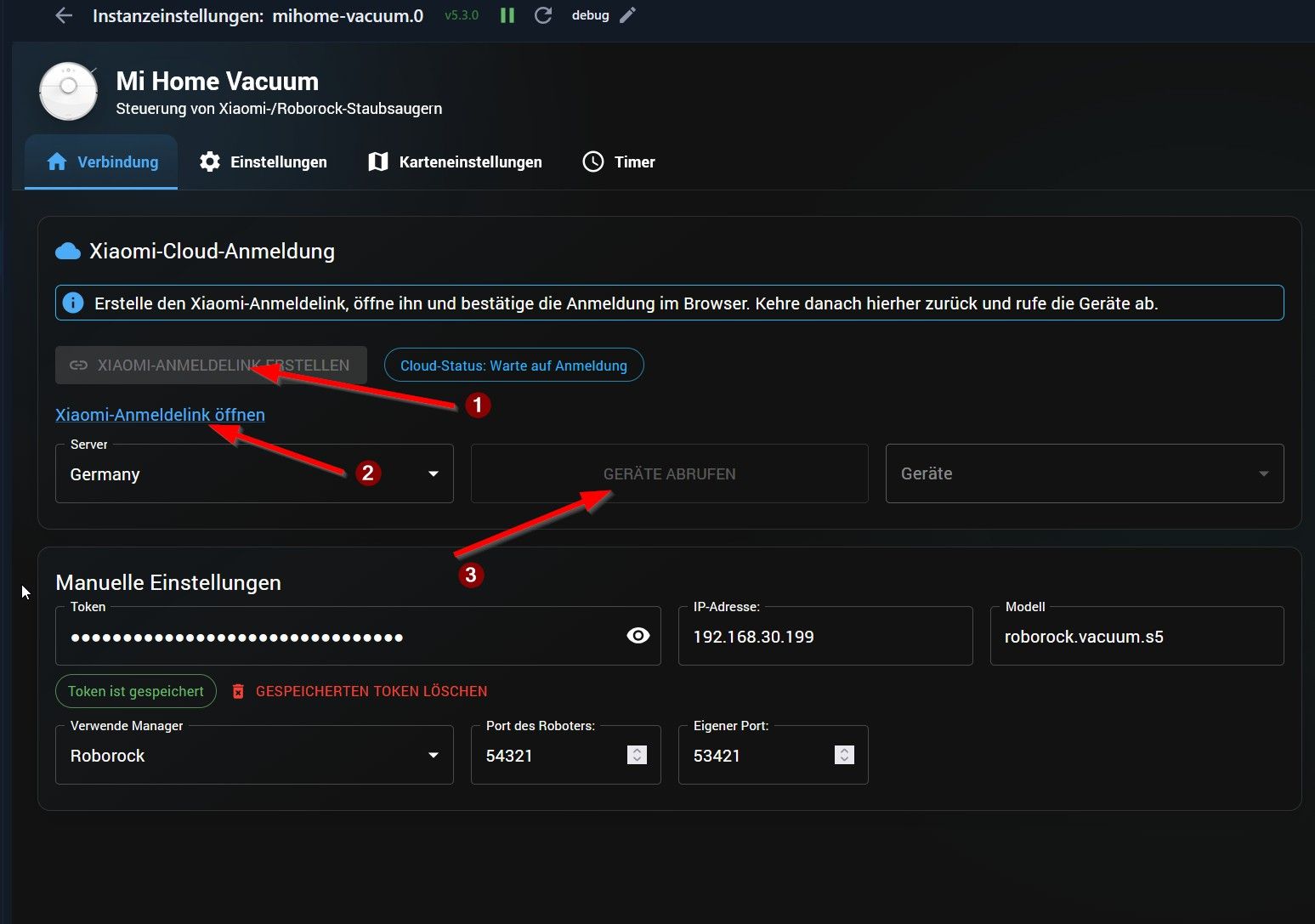Open the Xiaomi-Anmeldelink öffnen link

(x=160, y=415)
